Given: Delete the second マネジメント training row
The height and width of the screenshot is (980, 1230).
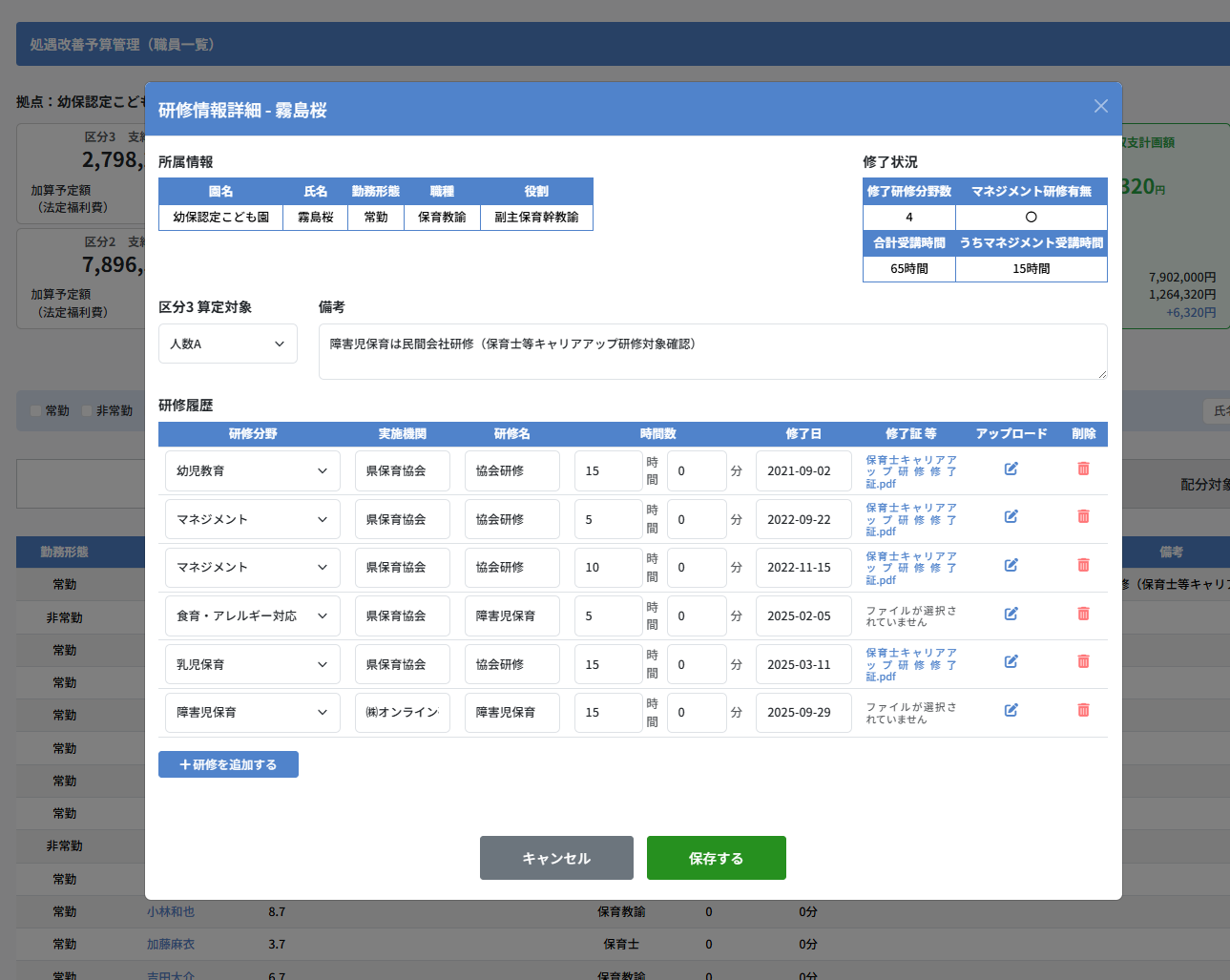Looking at the screenshot, I should coord(1083,565).
